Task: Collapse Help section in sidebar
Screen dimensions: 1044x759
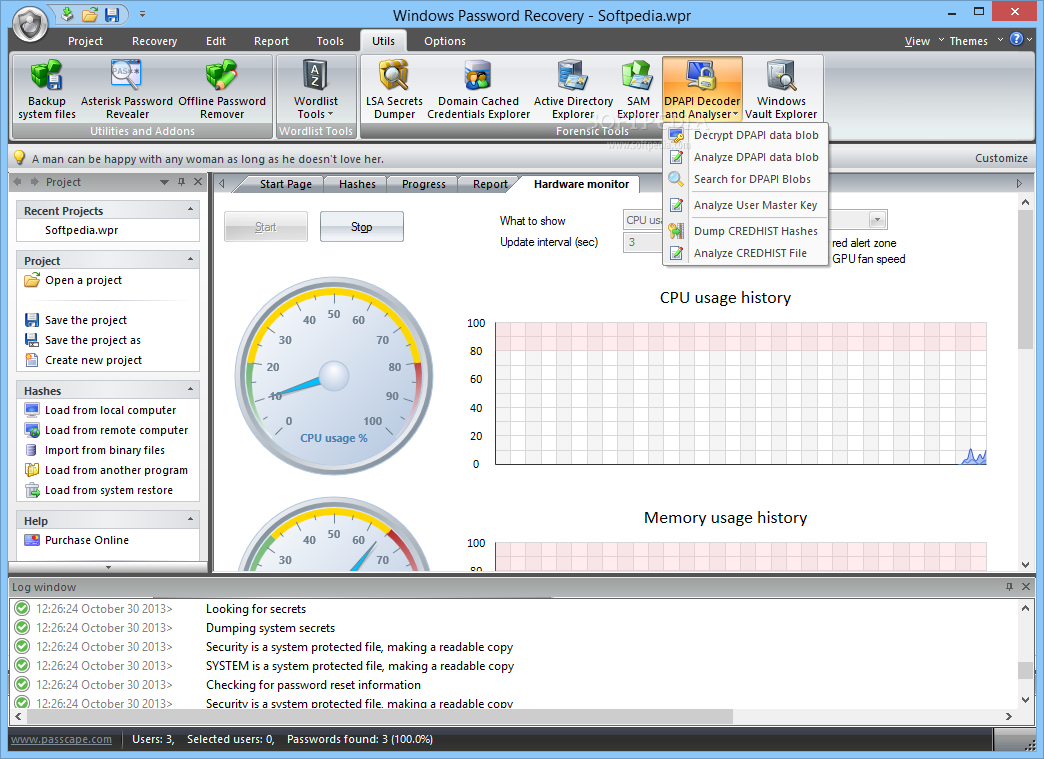Action: [x=190, y=519]
